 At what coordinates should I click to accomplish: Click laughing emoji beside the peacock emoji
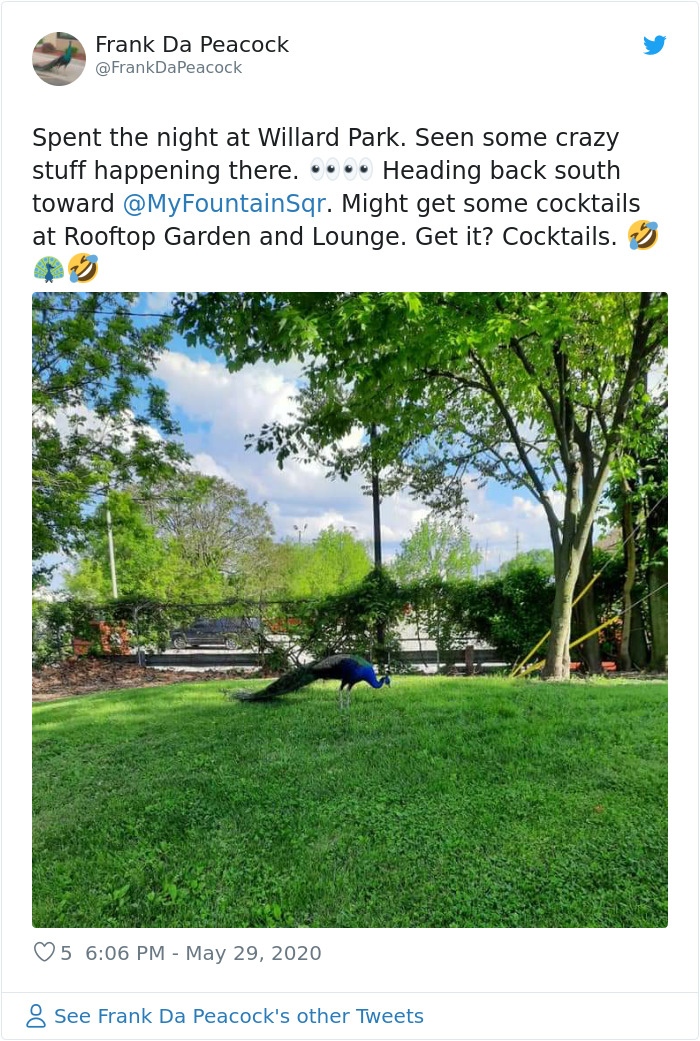click(x=83, y=268)
